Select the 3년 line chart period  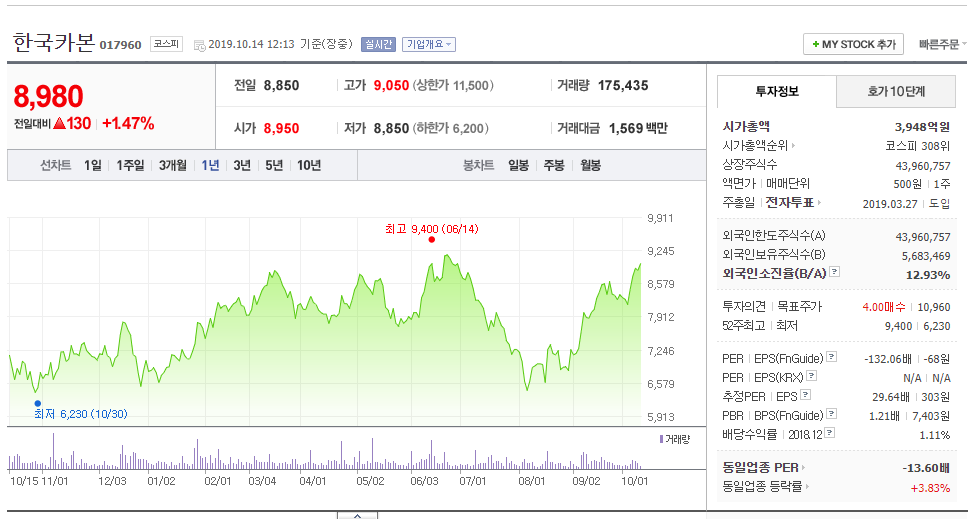(242, 165)
